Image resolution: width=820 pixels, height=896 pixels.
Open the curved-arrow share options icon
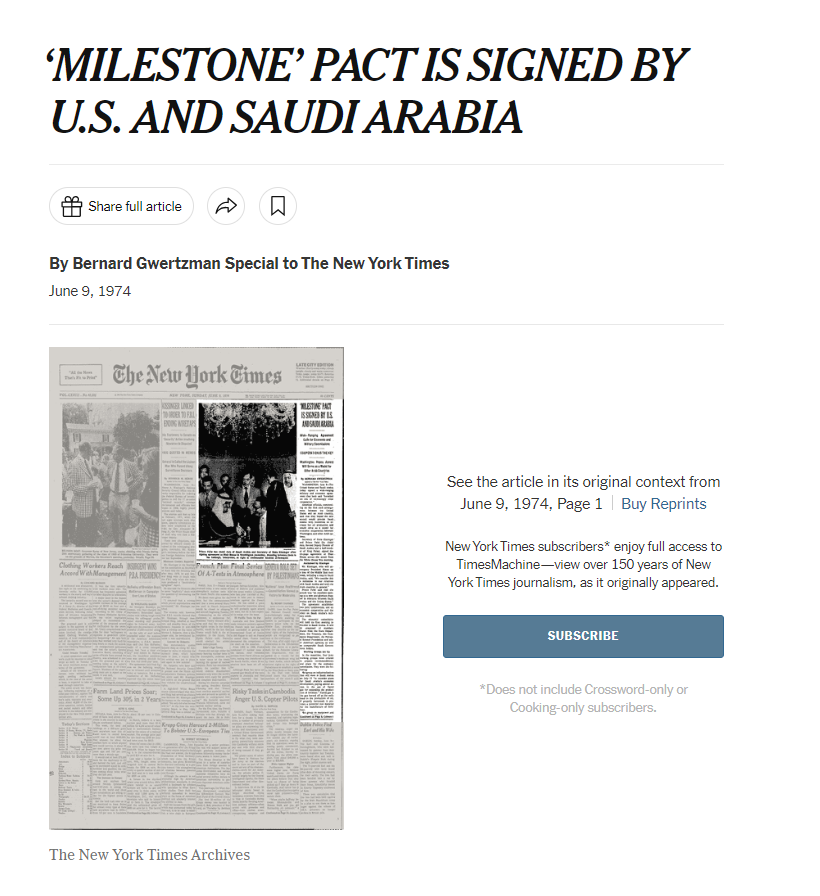click(x=226, y=206)
